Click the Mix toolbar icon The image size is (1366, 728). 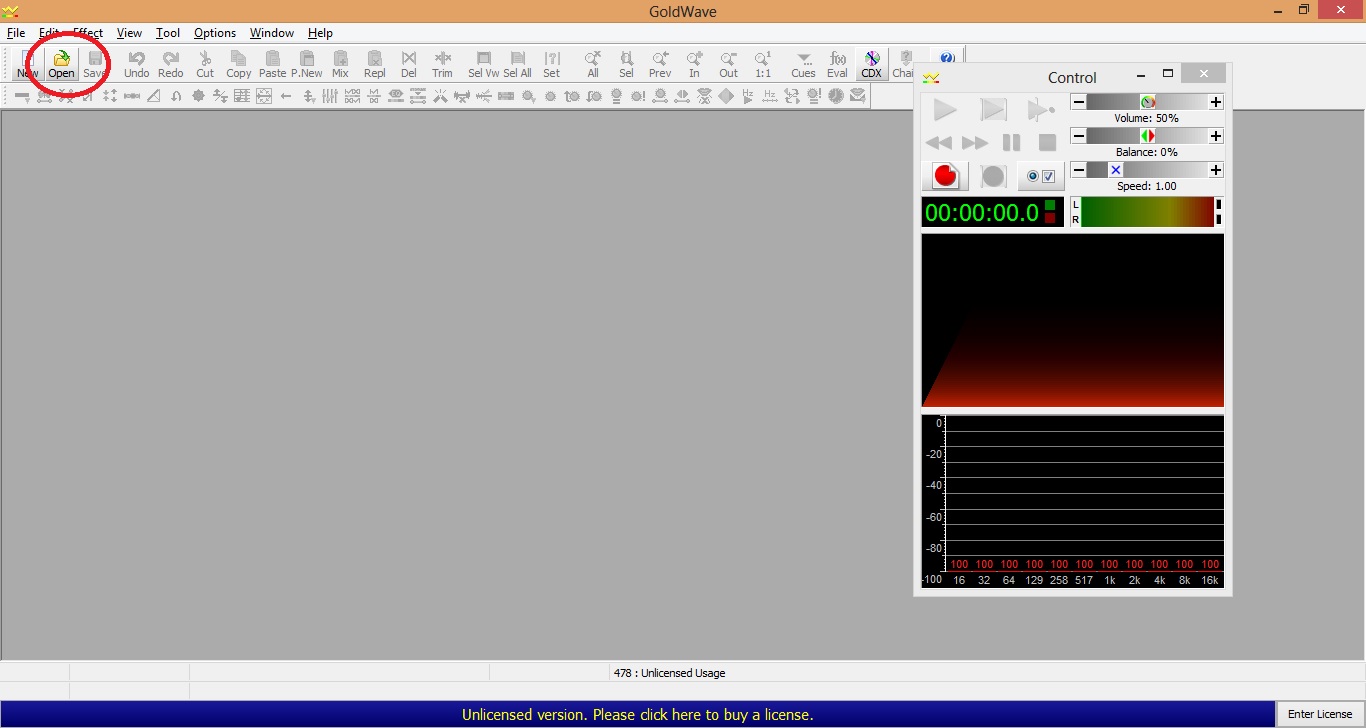341,65
